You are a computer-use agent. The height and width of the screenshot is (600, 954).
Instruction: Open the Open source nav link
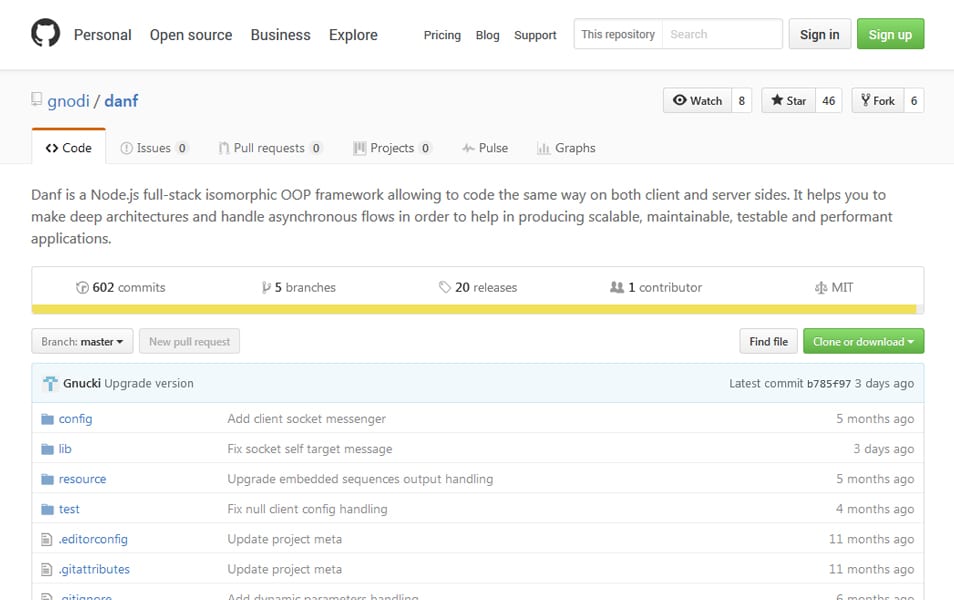click(x=191, y=35)
